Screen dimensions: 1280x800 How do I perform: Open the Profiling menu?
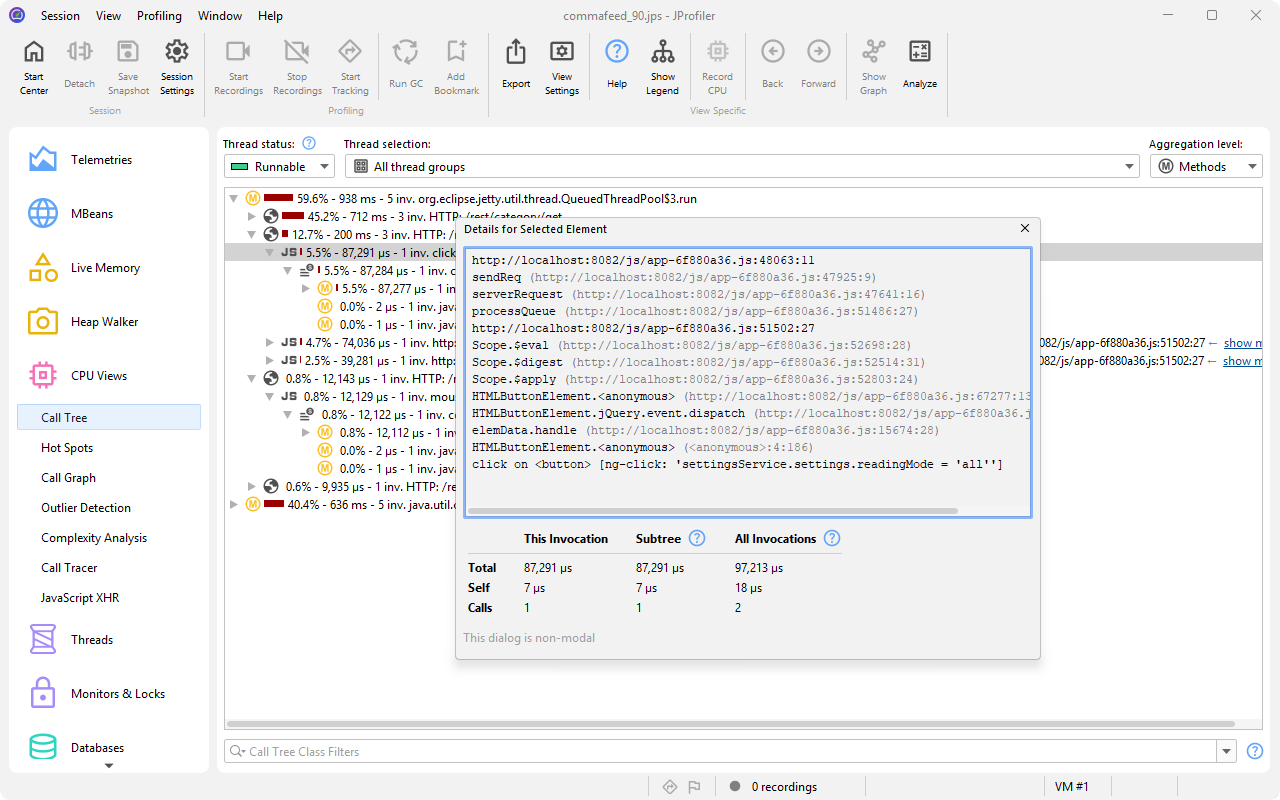coord(159,16)
